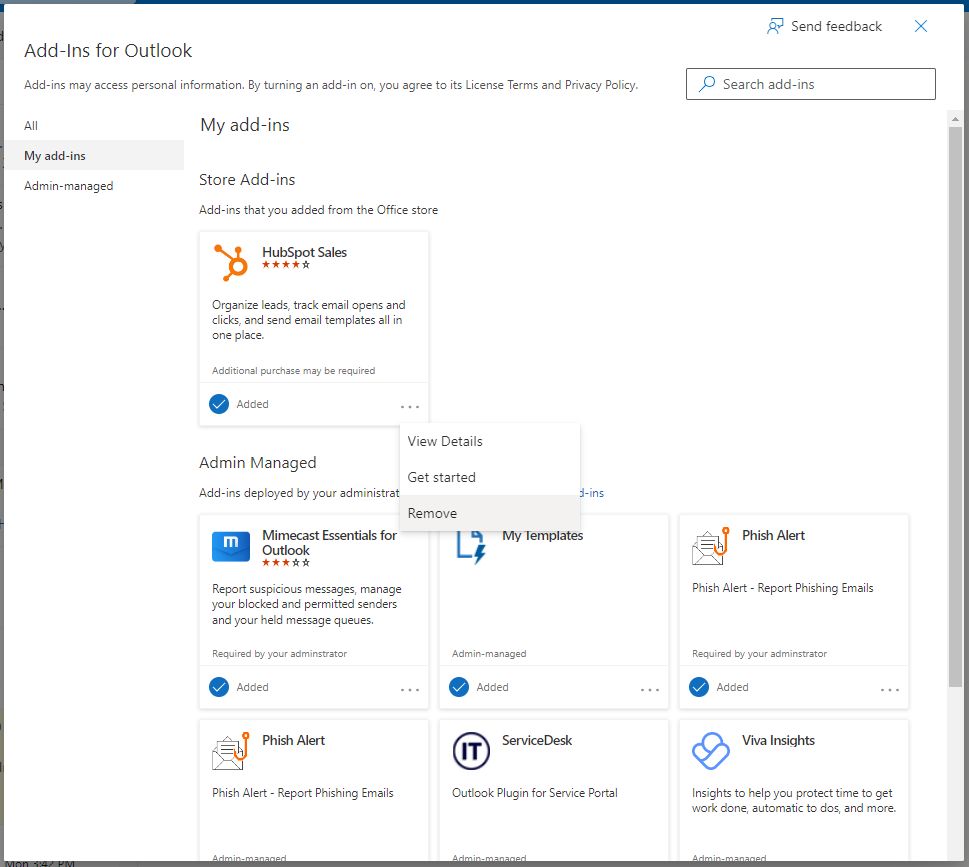Switch to the Admin-managed category
This screenshot has height=867, width=969.
pyautogui.click(x=68, y=186)
